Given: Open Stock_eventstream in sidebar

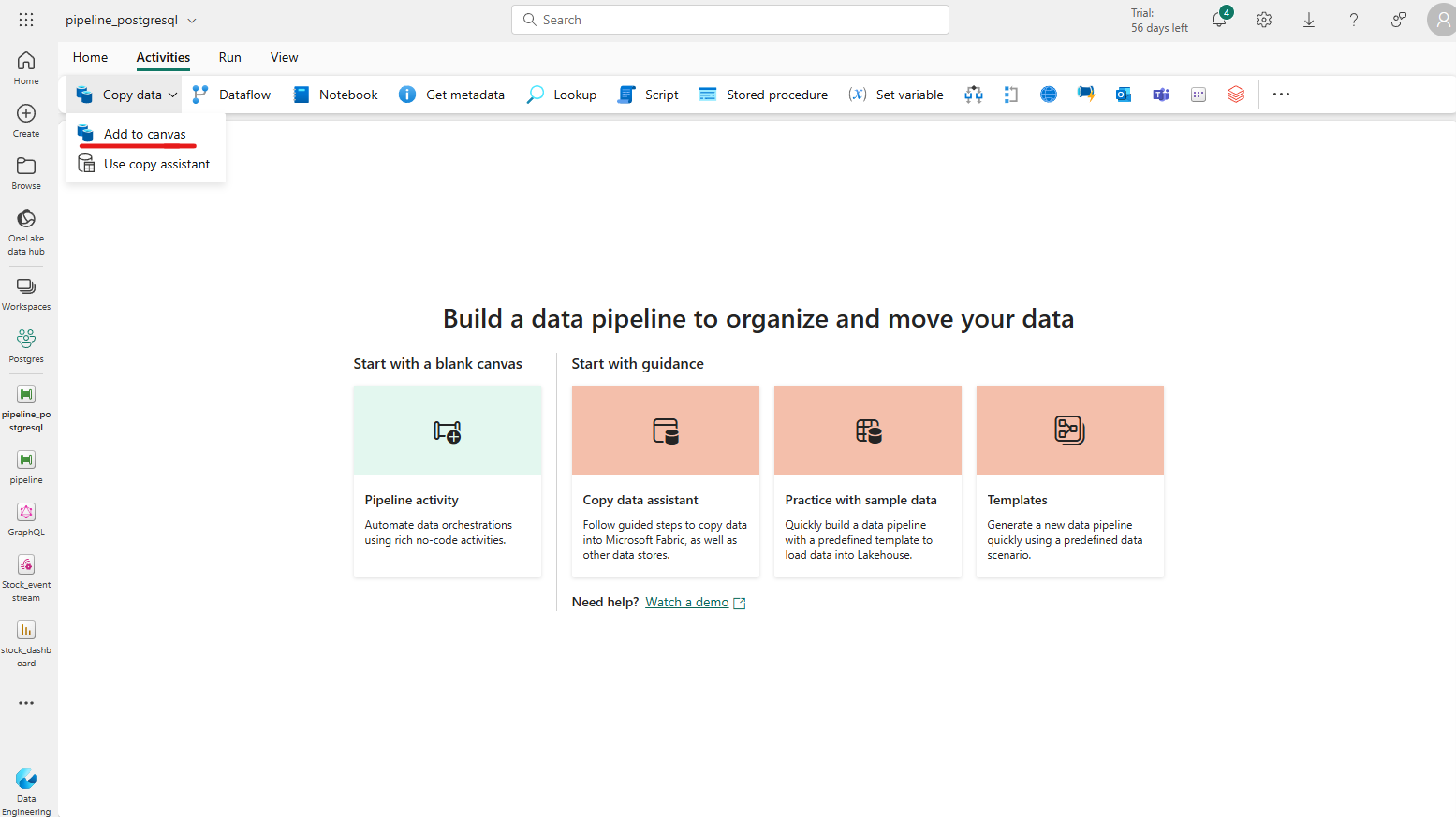Looking at the screenshot, I should (26, 577).
